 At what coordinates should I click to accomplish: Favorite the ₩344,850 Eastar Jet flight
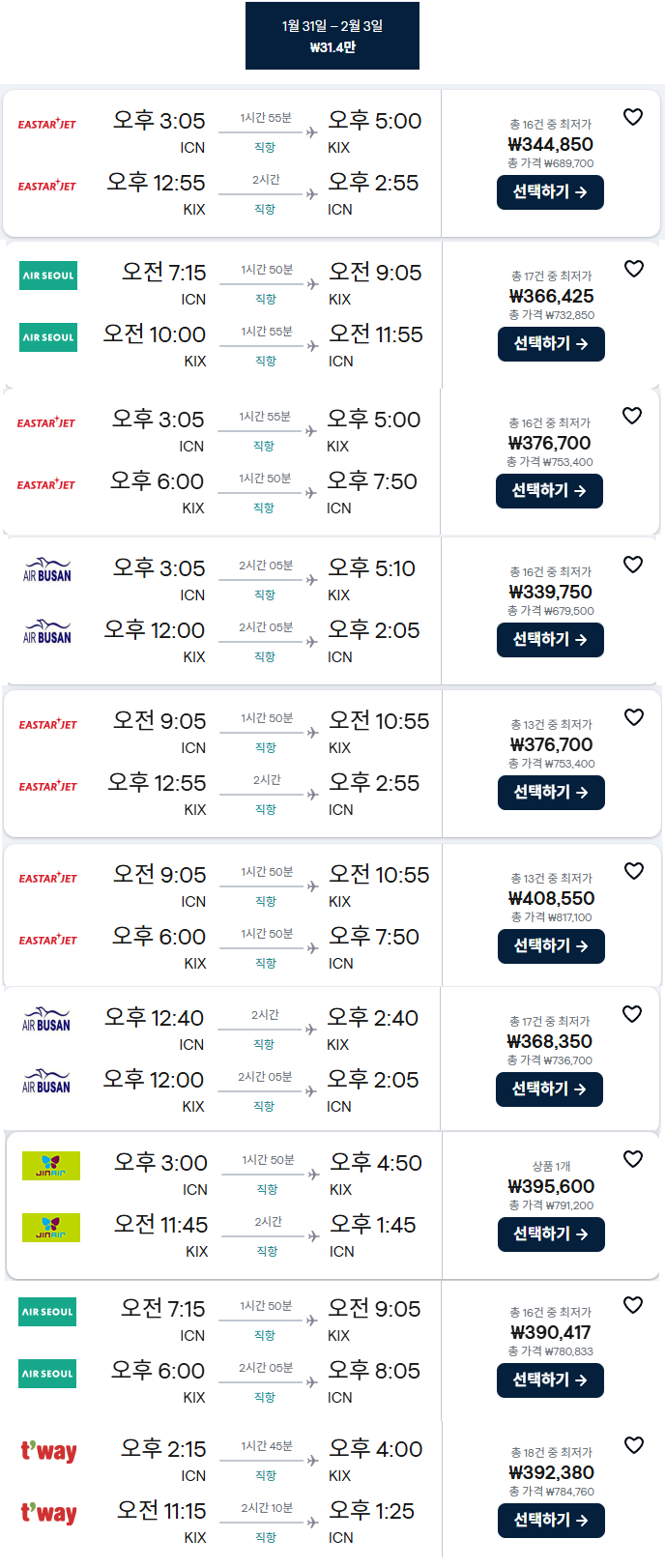pos(633,117)
